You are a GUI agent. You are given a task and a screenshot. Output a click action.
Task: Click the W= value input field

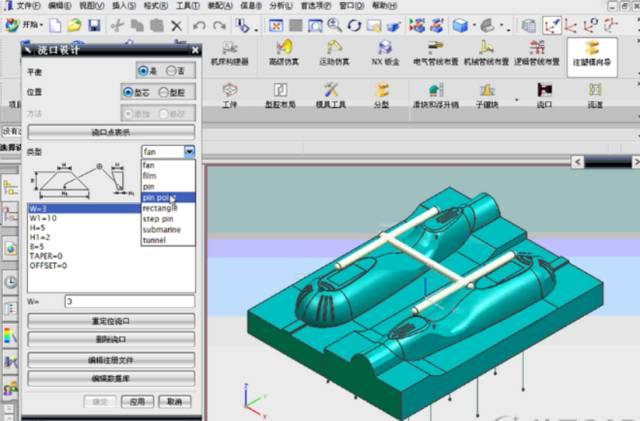click(x=128, y=301)
